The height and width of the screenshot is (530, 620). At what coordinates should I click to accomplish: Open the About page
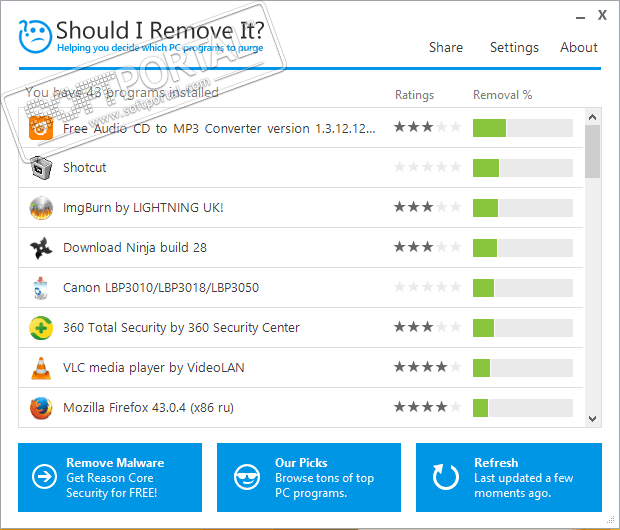coord(579,47)
